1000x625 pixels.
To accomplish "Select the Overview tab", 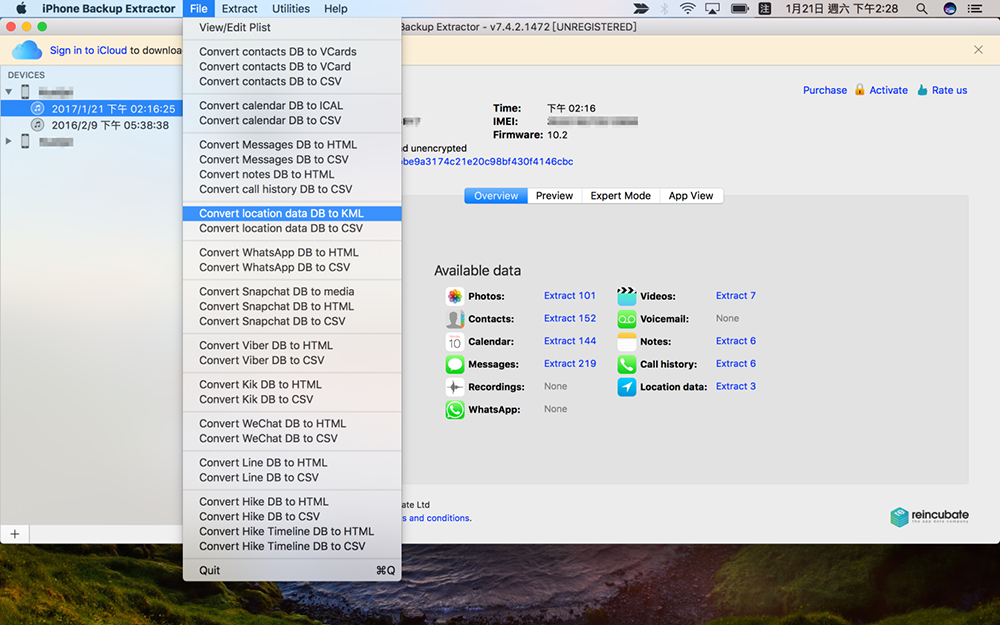I will (496, 196).
